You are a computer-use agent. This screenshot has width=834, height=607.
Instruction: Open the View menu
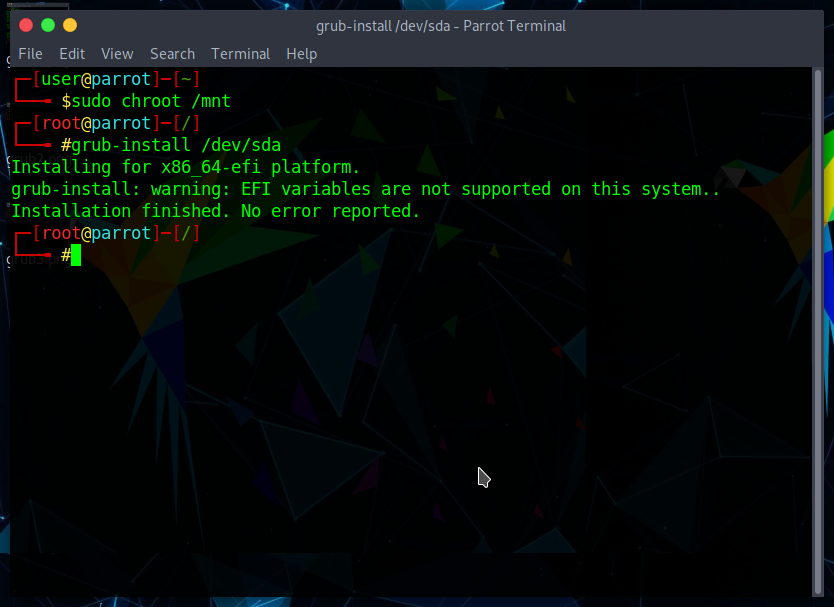coord(117,54)
